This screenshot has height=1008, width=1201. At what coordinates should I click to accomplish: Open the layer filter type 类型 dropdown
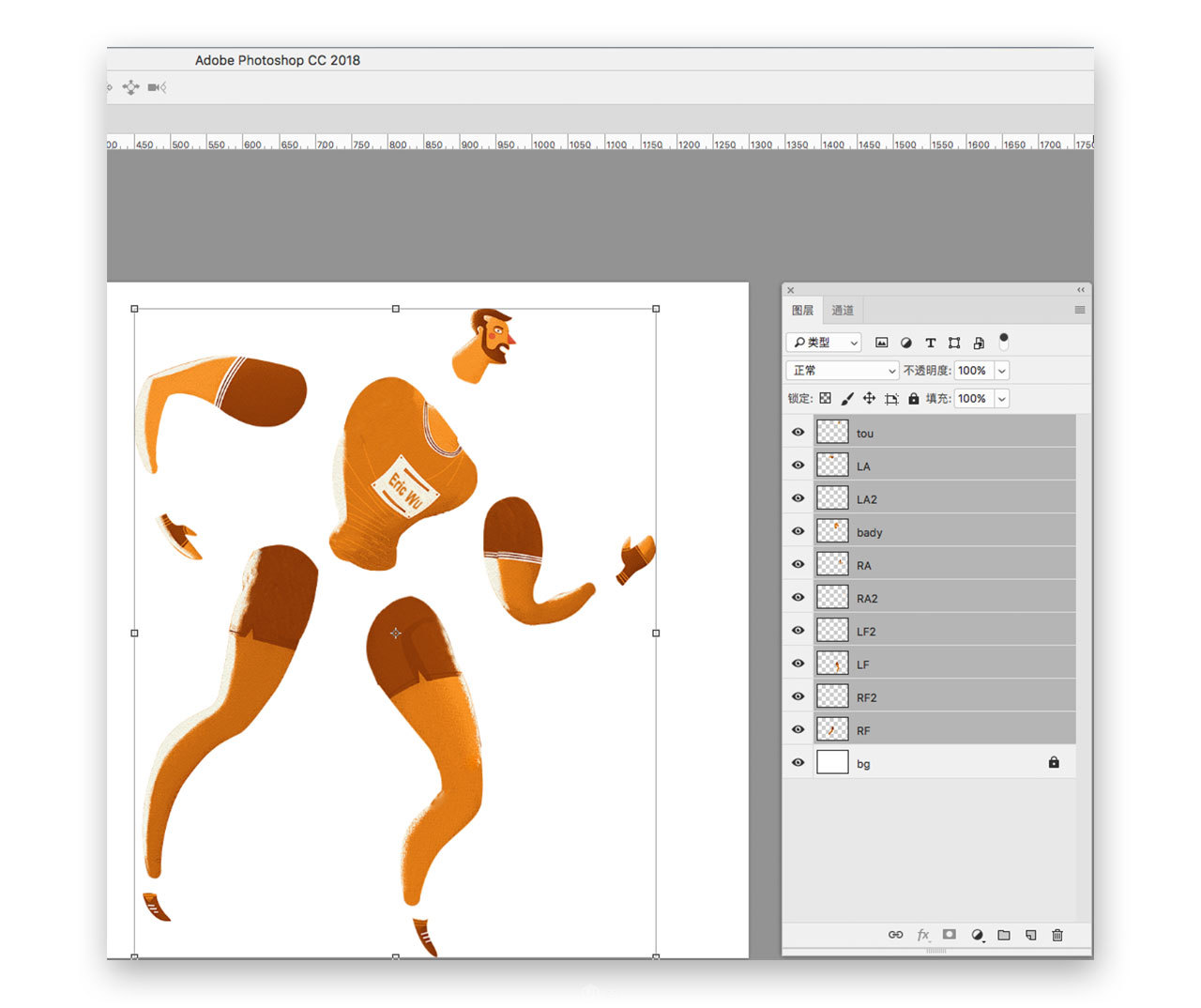point(824,343)
